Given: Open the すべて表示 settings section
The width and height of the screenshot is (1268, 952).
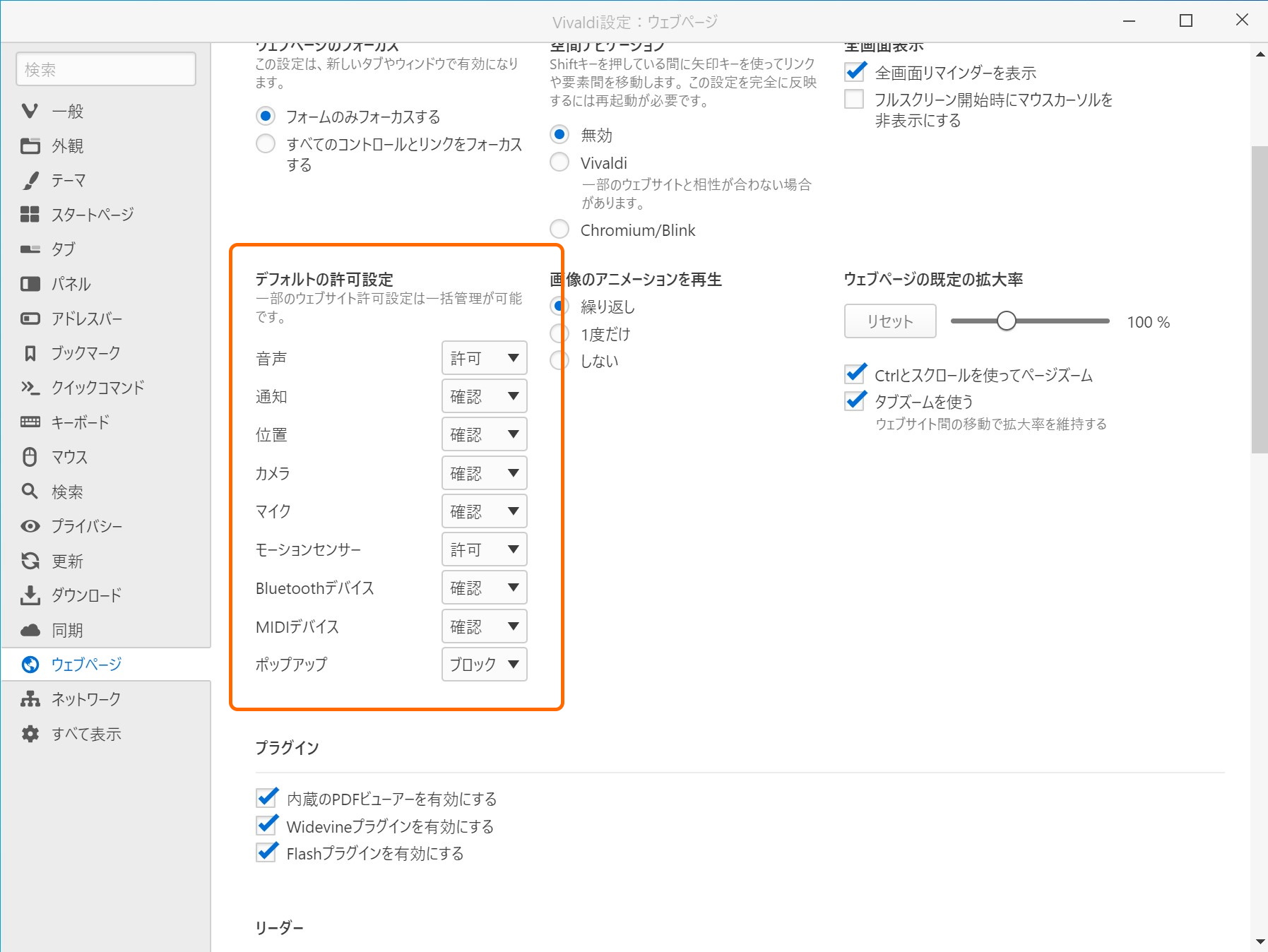Looking at the screenshot, I should [x=85, y=734].
